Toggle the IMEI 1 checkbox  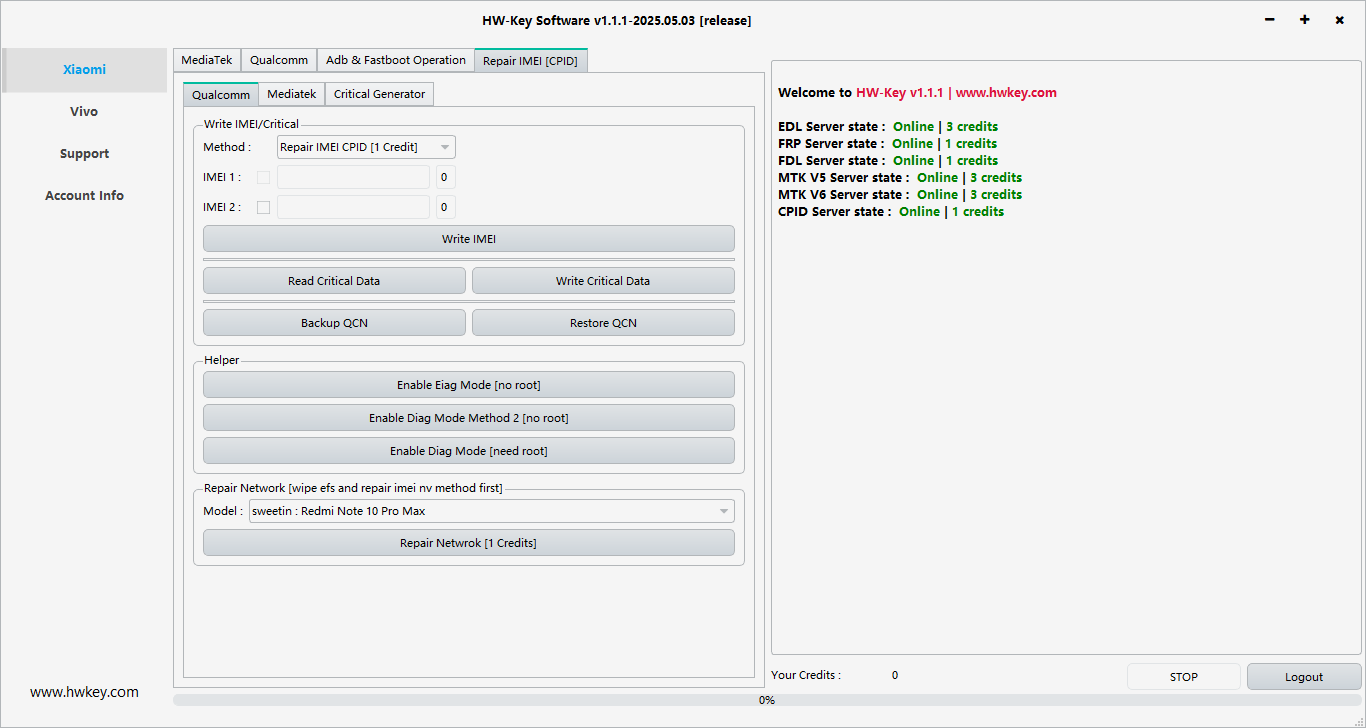[x=264, y=178]
